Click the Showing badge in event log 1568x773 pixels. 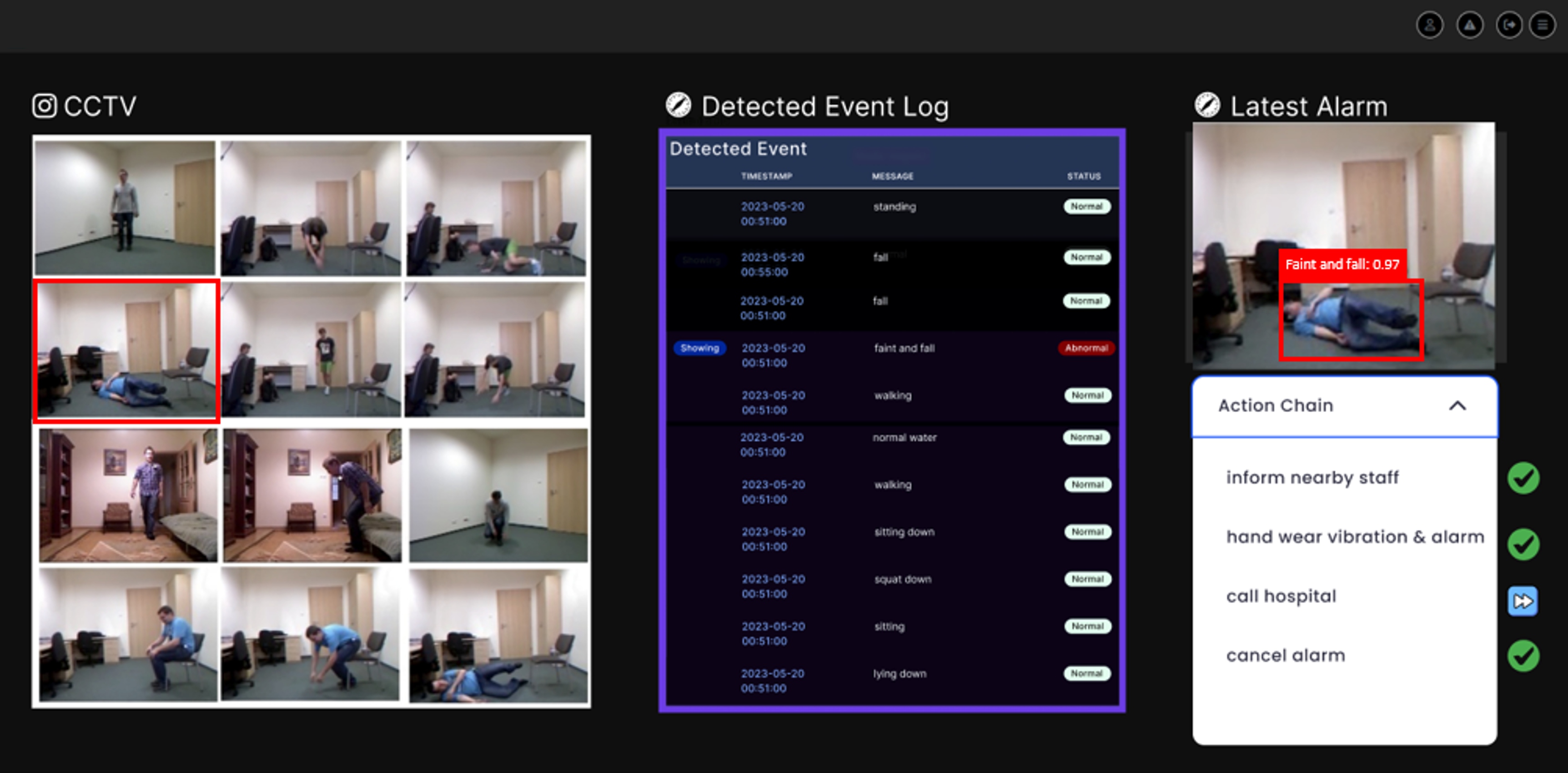(x=699, y=349)
